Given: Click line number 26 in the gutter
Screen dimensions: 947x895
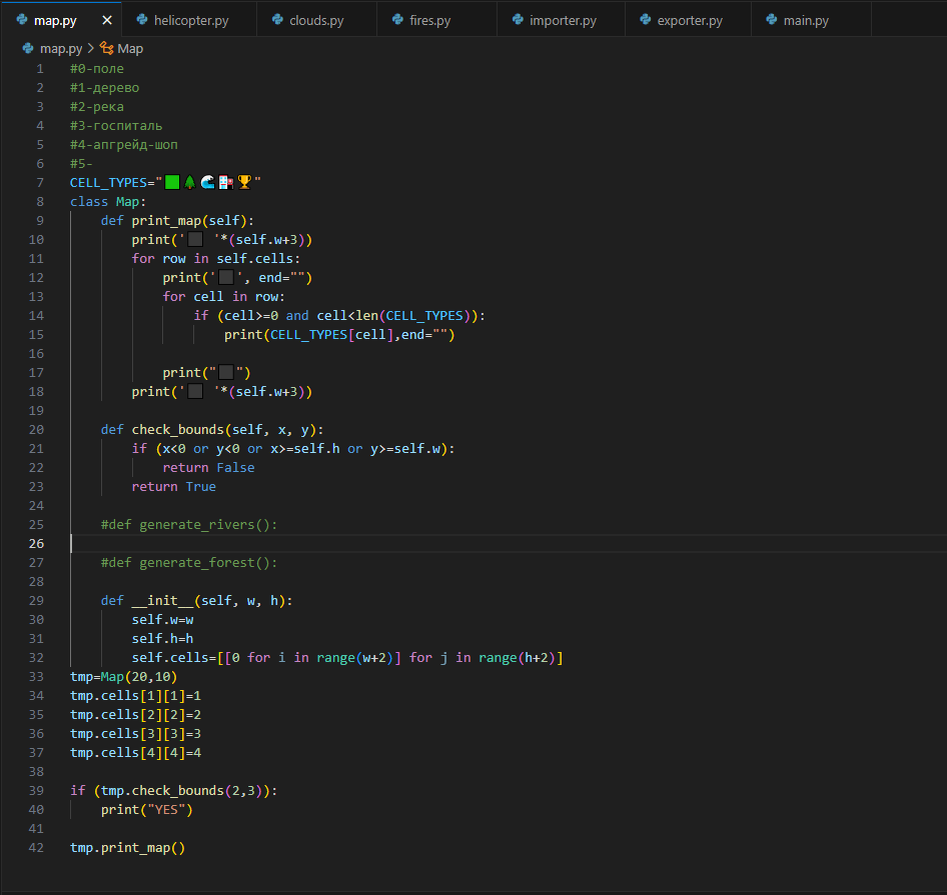Looking at the screenshot, I should coord(36,544).
